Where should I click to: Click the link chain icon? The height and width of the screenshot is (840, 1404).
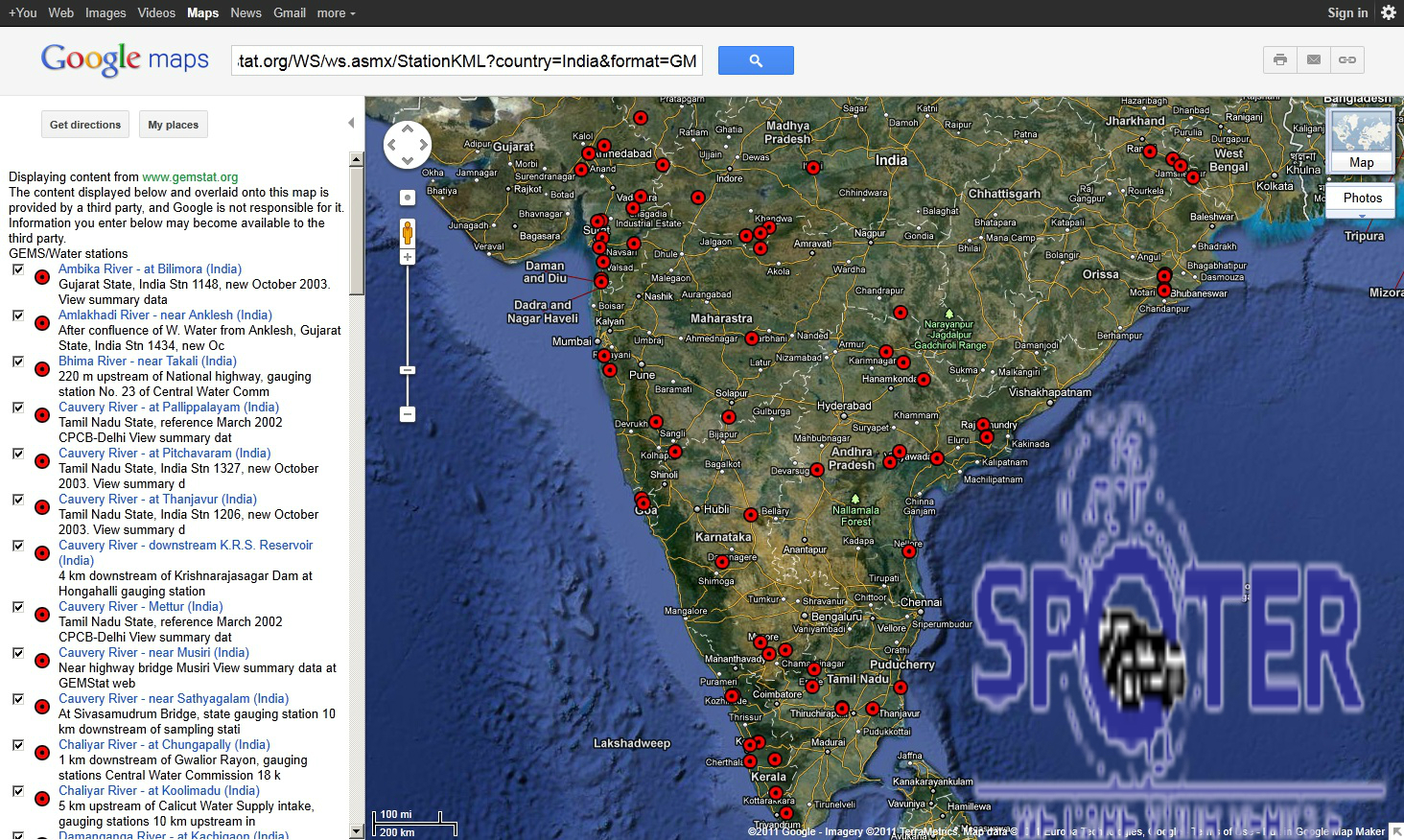coord(1346,59)
